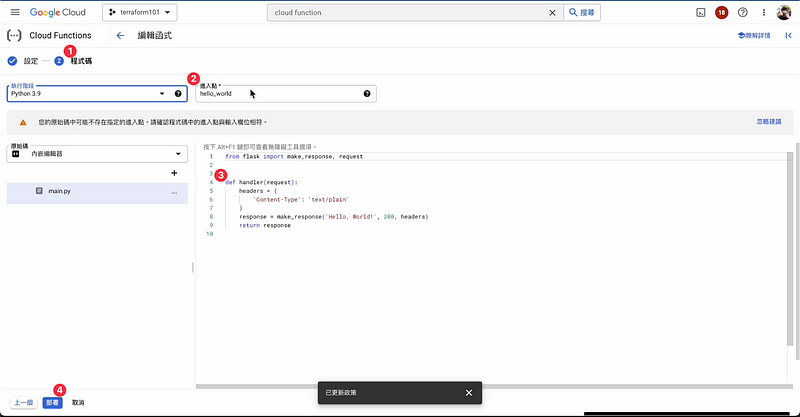Dismiss the warning via 忽略建議
The width and height of the screenshot is (800, 417).
tap(769, 121)
